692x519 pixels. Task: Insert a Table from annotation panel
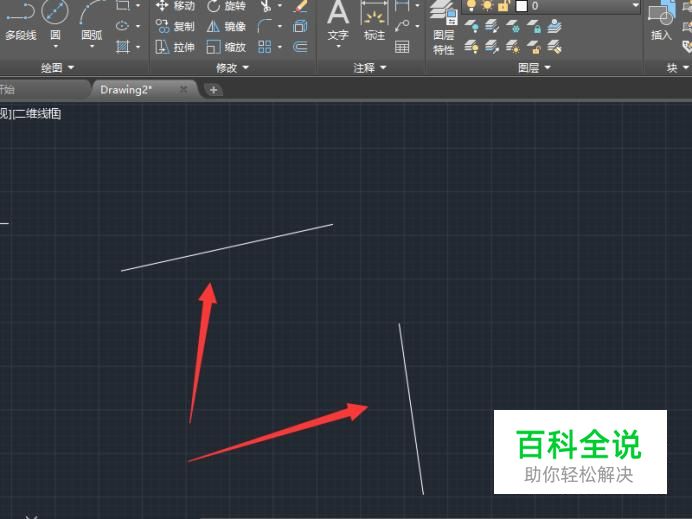402,47
